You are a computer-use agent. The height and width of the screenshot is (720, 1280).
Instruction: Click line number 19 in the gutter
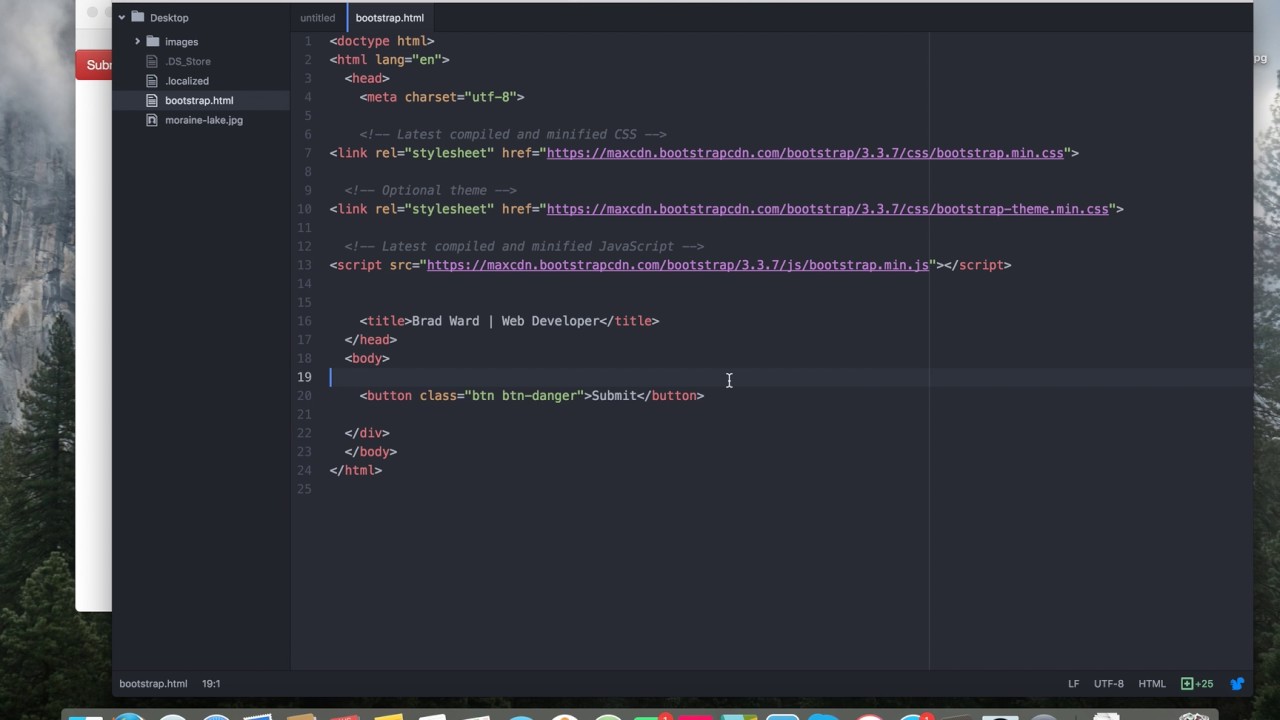[x=304, y=377]
